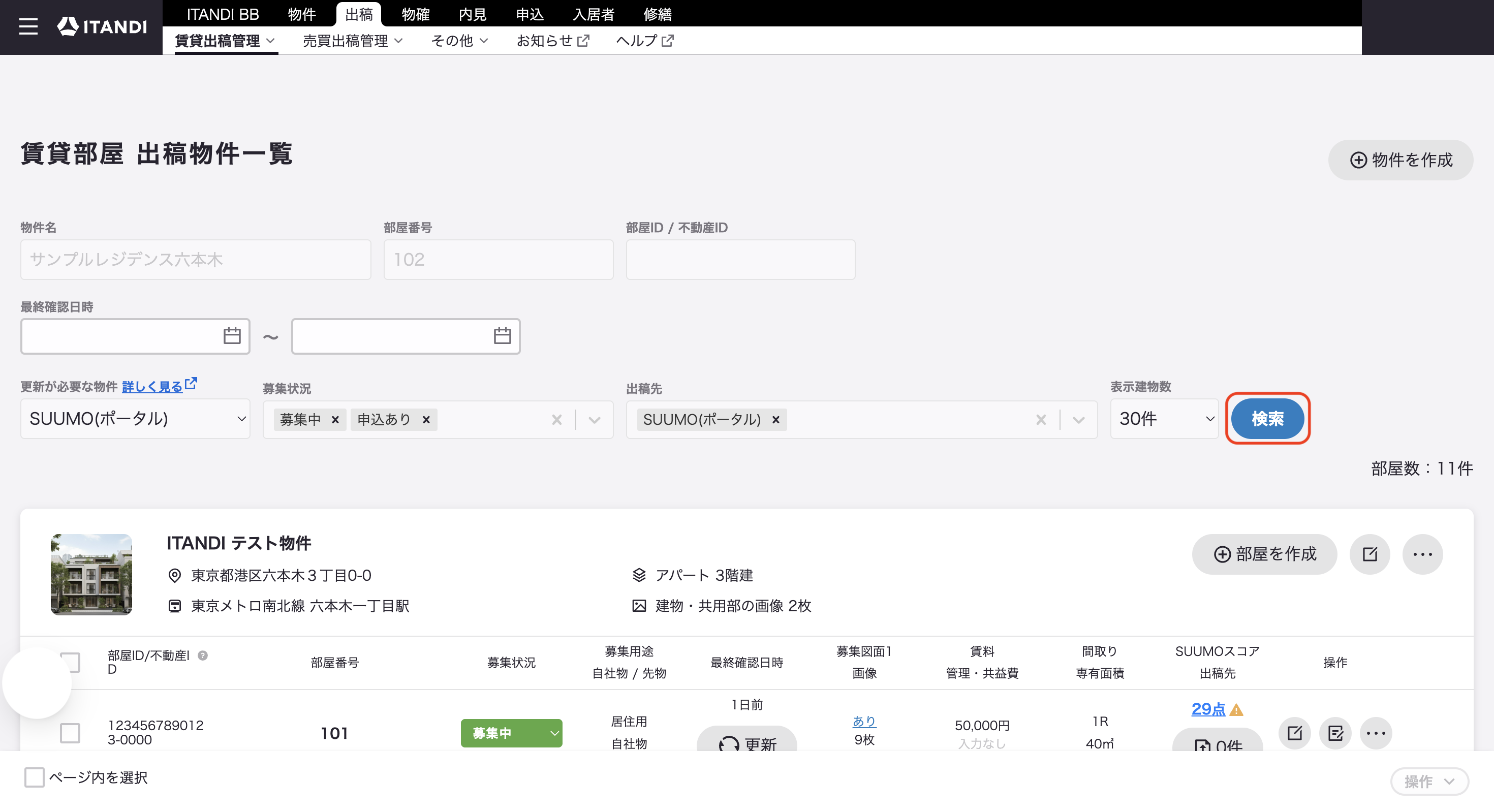Remove the SUUMO(ポータル) tag in 出稿先

point(775,419)
